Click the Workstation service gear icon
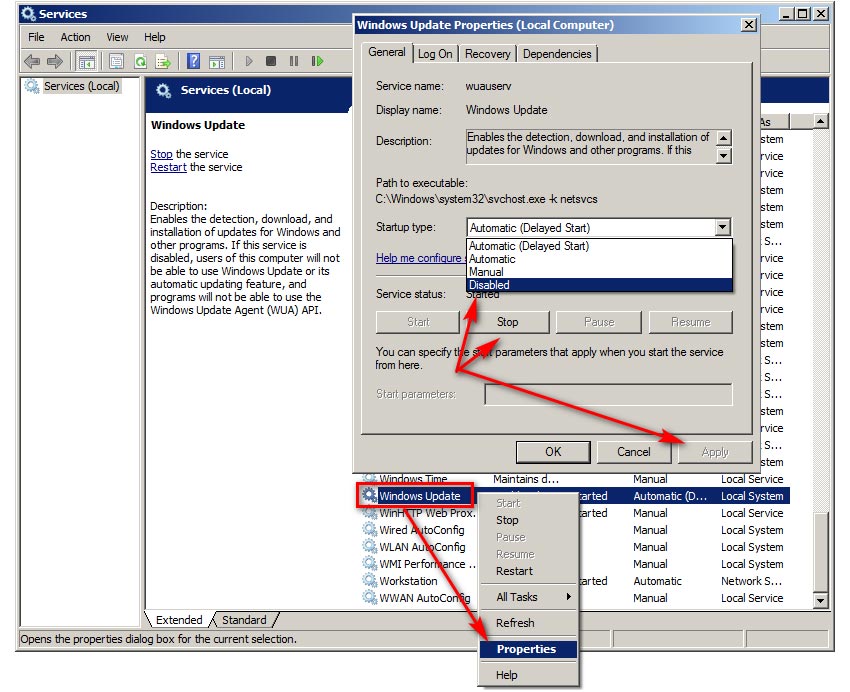Viewport: 850px width, 692px height. coord(370,580)
